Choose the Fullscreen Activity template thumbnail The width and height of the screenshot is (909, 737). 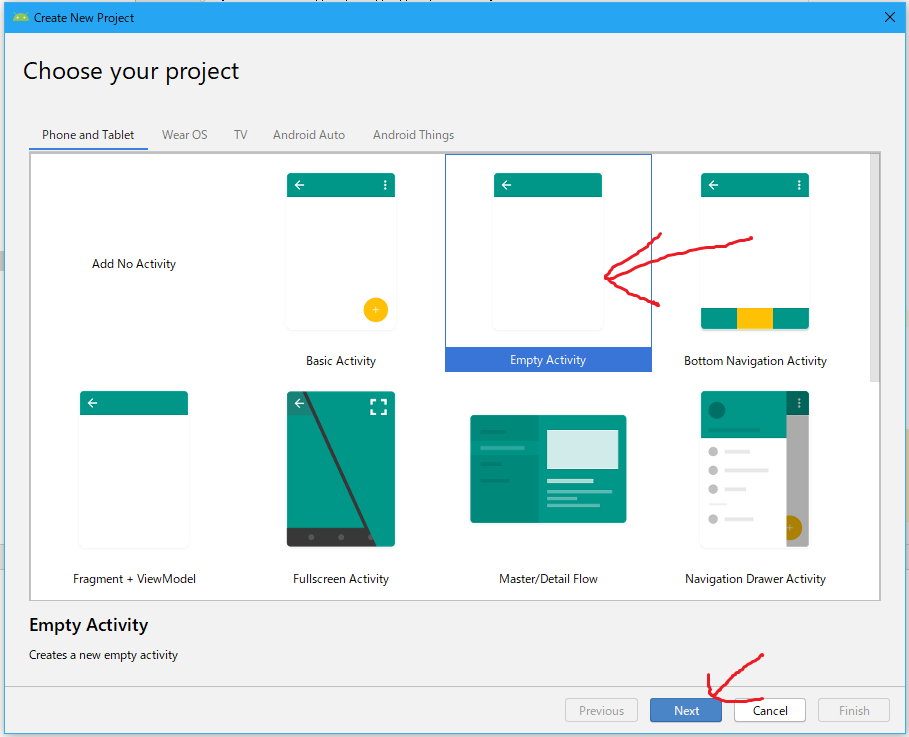(341, 469)
